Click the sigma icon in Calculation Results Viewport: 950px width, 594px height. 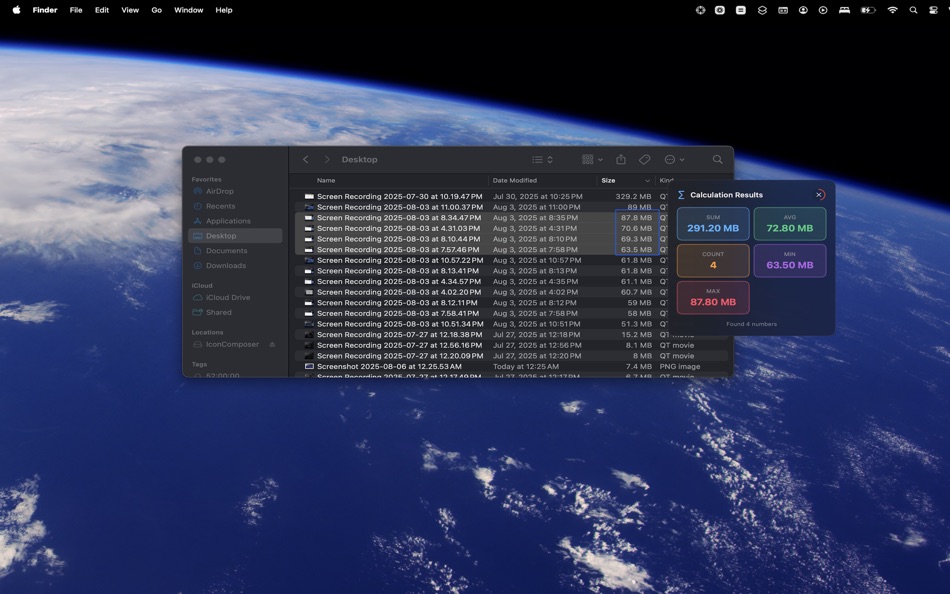[681, 195]
